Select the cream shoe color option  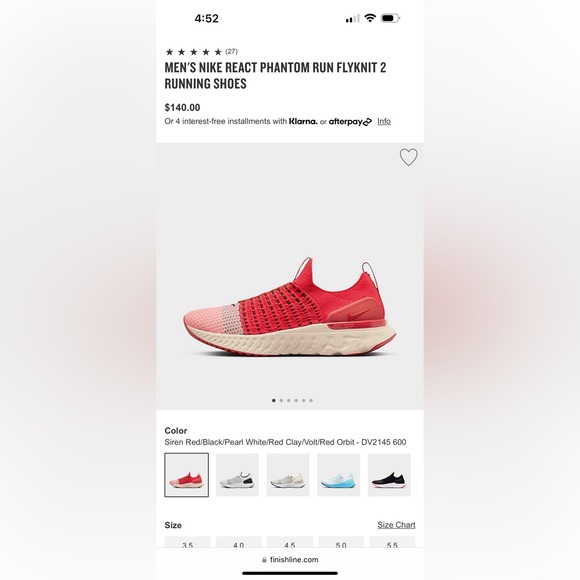tap(288, 475)
